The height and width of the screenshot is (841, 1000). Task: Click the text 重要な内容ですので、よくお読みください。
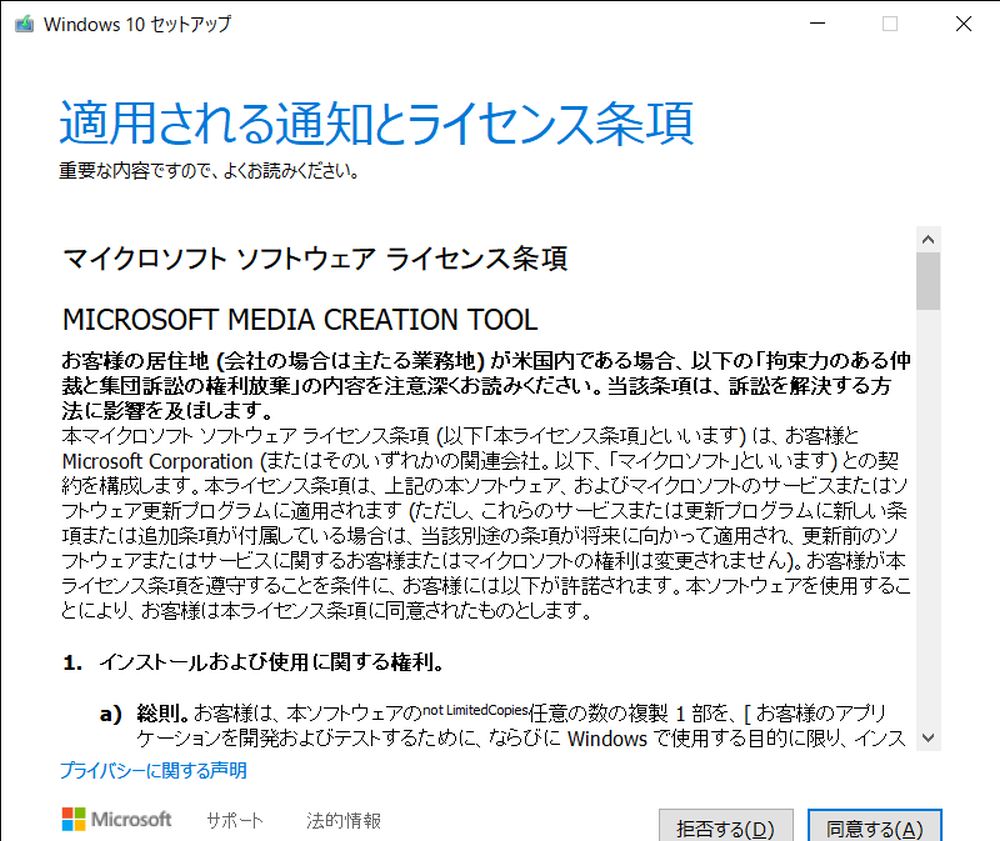[209, 171]
